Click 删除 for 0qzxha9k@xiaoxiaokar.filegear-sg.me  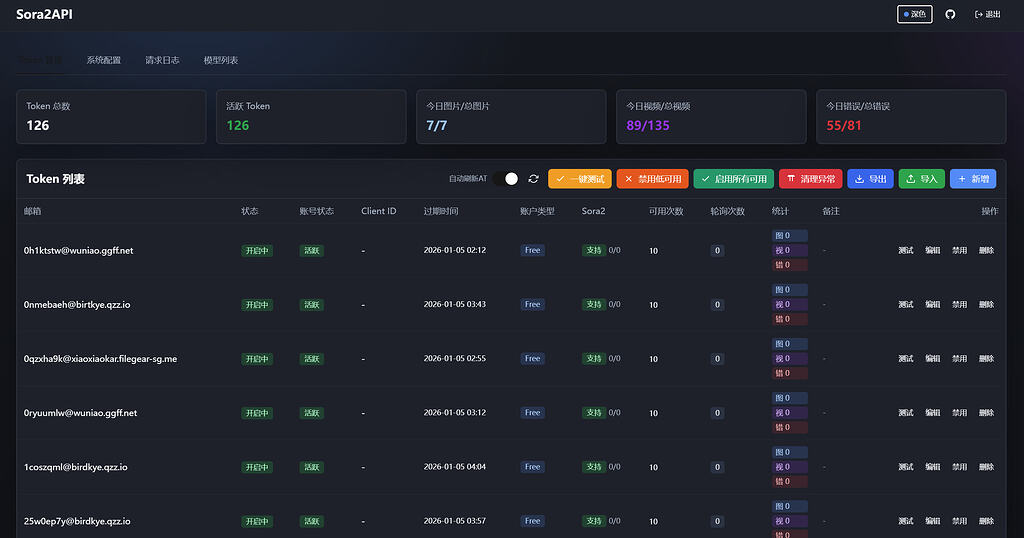coord(986,359)
